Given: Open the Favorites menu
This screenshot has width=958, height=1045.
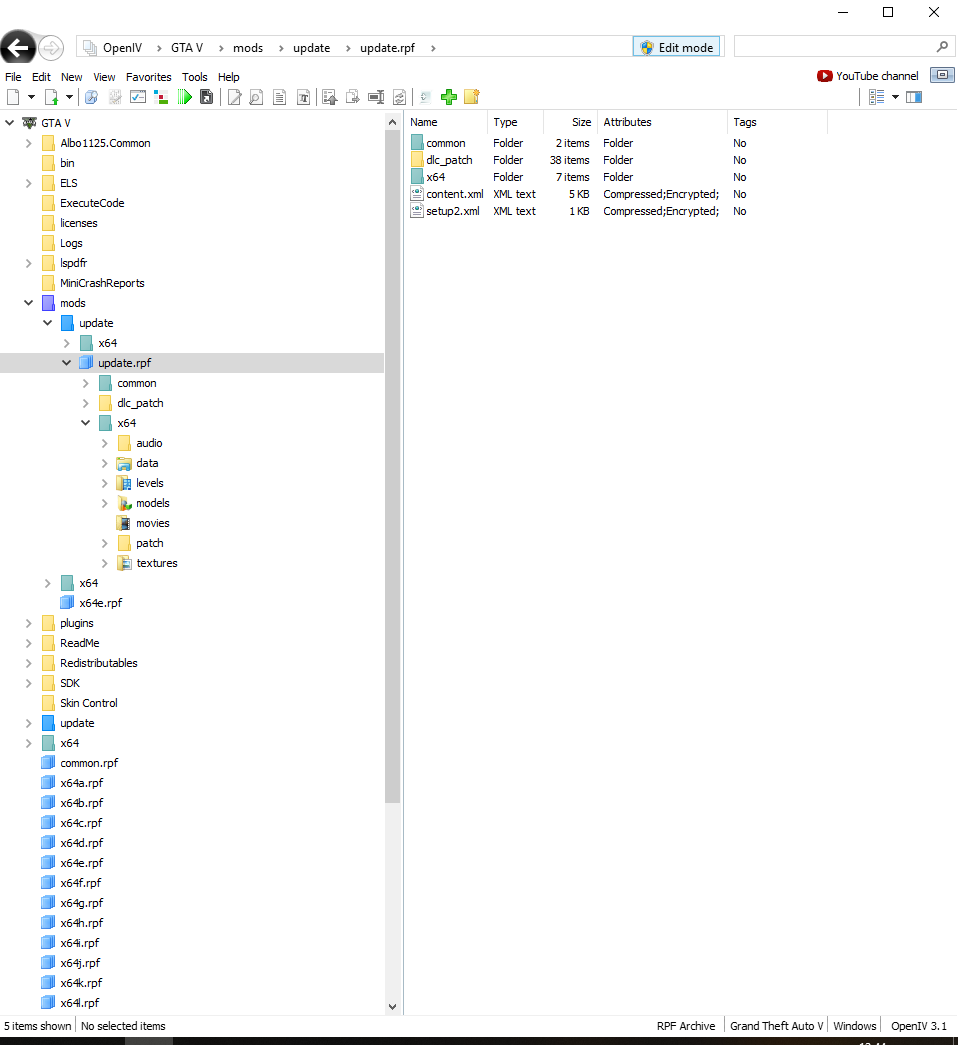Looking at the screenshot, I should tap(149, 77).
